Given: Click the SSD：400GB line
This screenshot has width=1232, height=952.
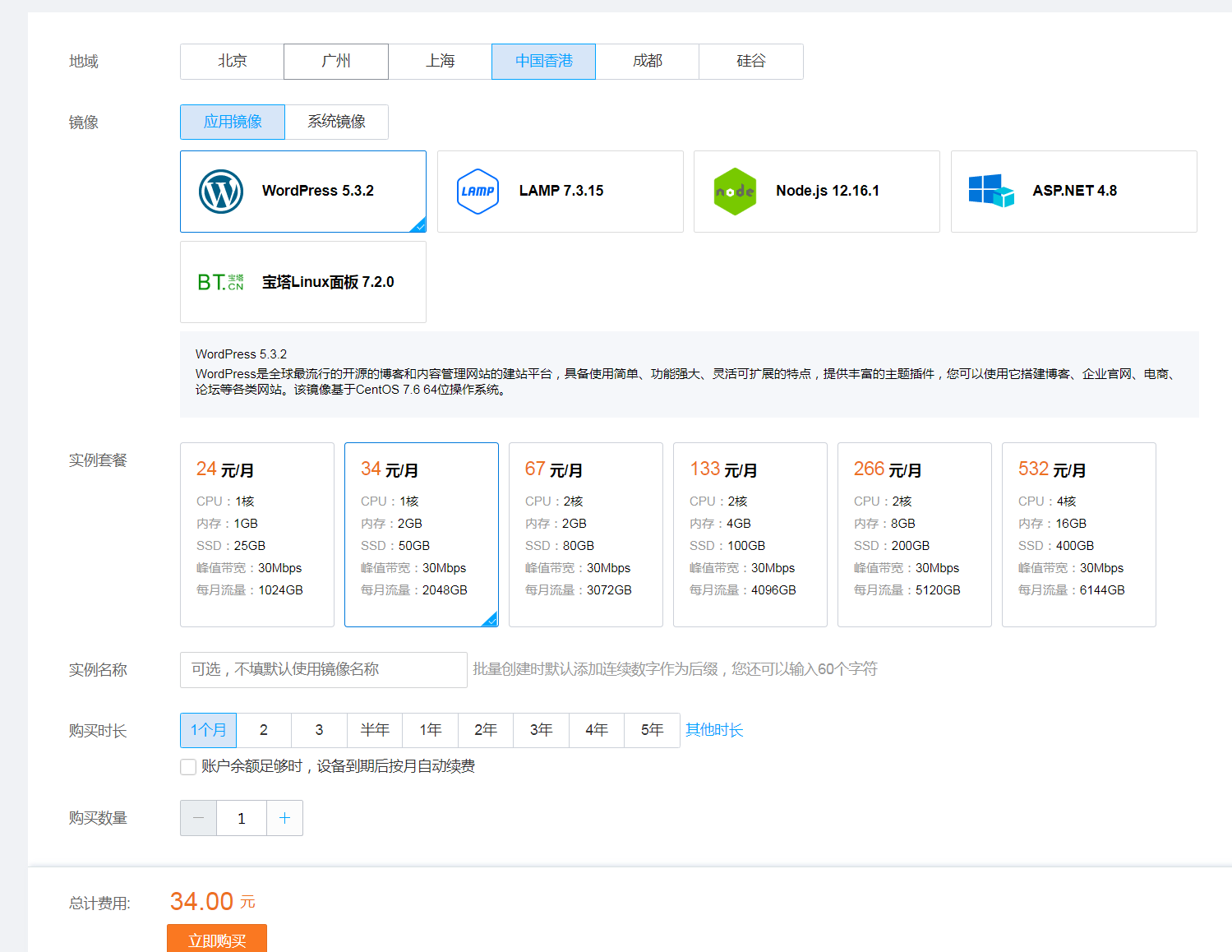Looking at the screenshot, I should [x=1056, y=546].
